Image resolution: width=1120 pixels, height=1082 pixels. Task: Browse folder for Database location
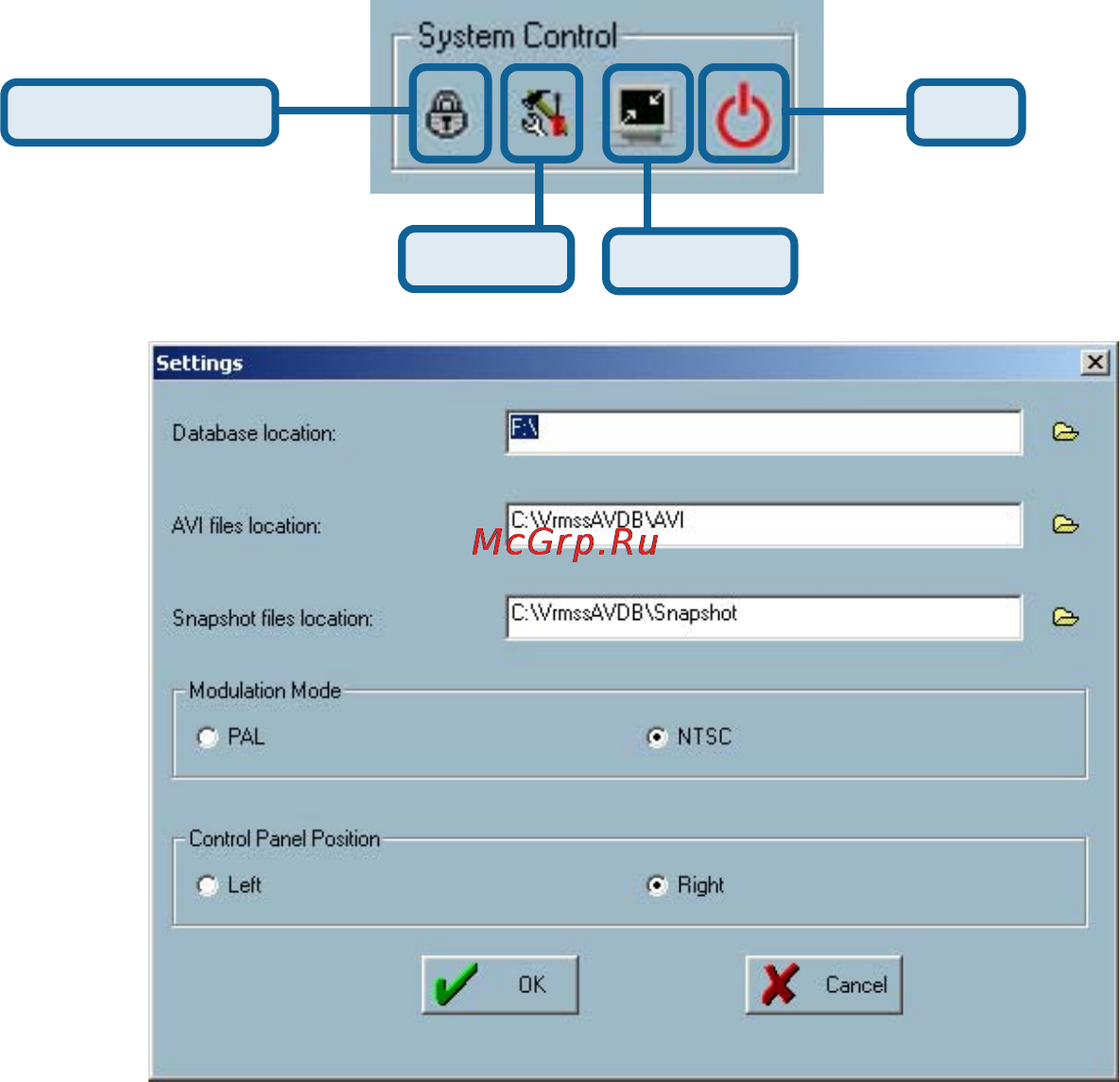click(1065, 432)
